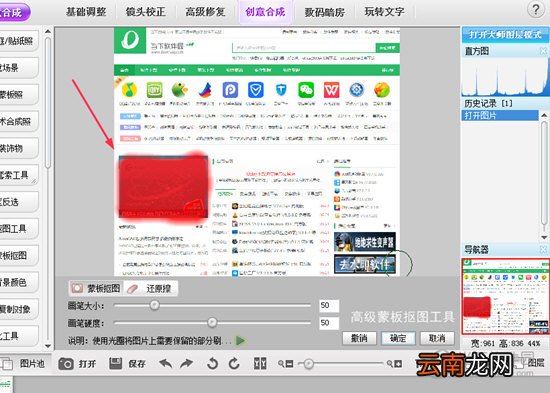Zoom in with the magnifier plus icon
This screenshot has width=550, height=393.
click(x=394, y=364)
